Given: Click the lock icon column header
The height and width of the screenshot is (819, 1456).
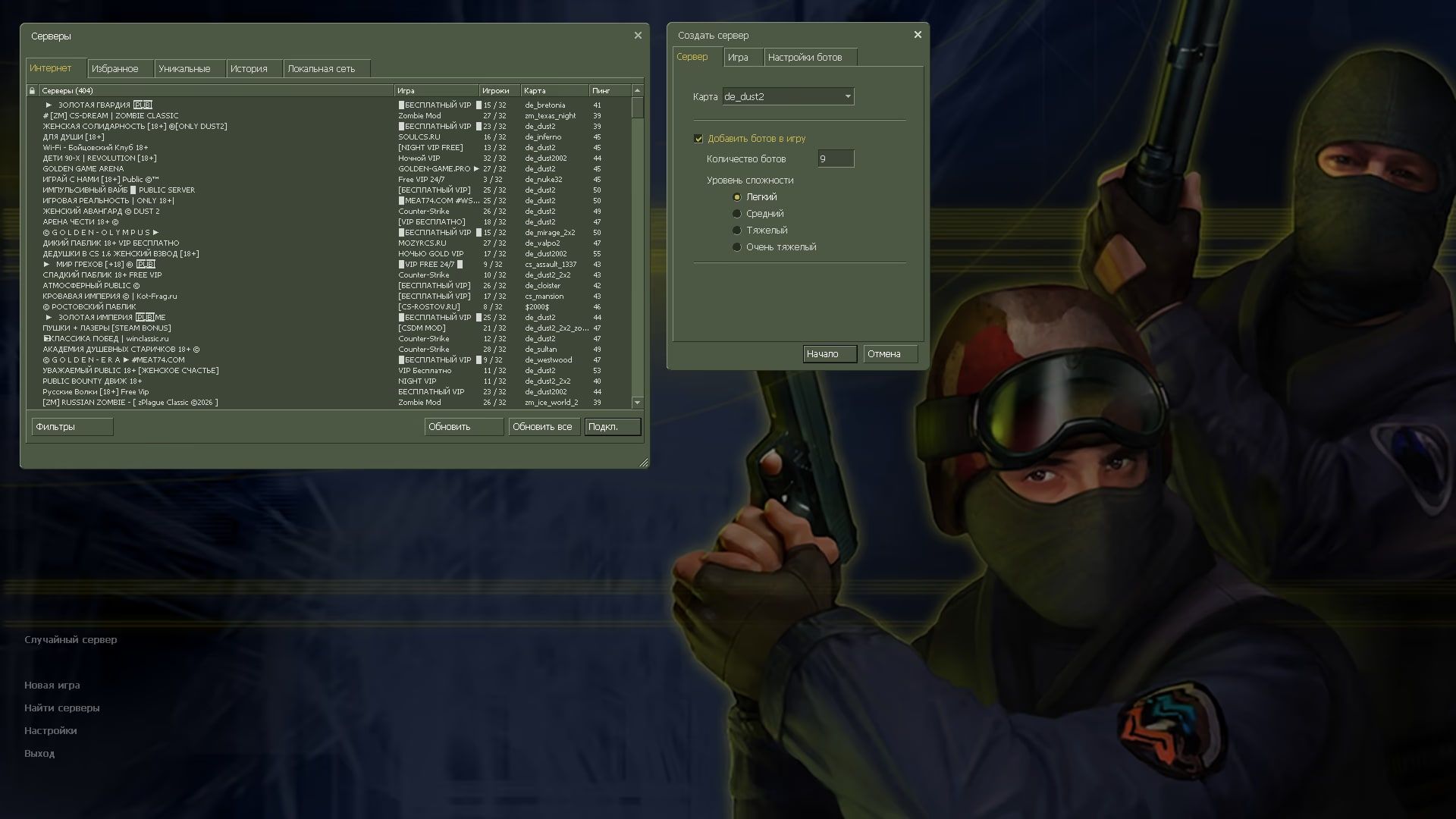Looking at the screenshot, I should click(32, 90).
